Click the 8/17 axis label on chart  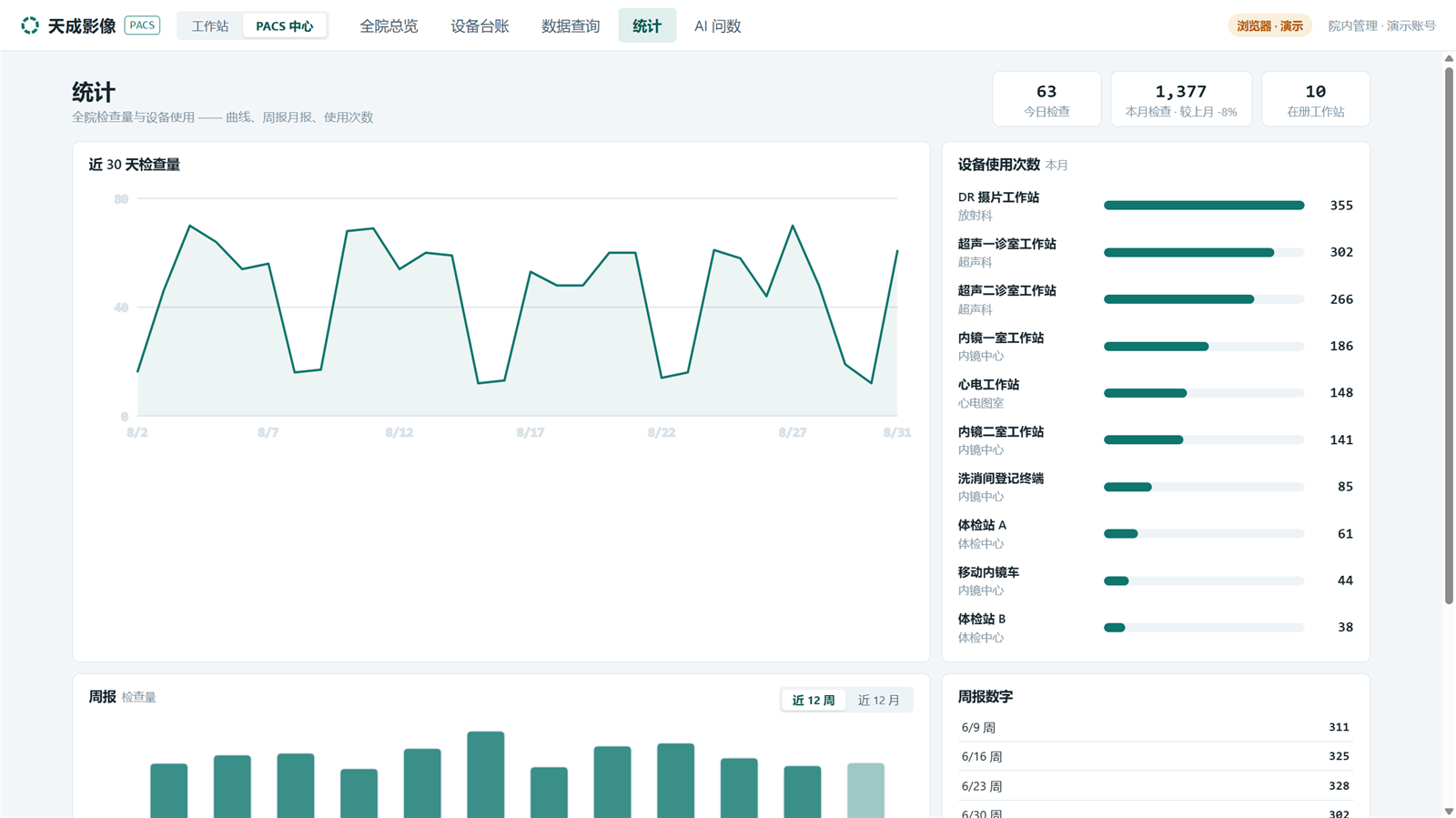pyautogui.click(x=531, y=432)
